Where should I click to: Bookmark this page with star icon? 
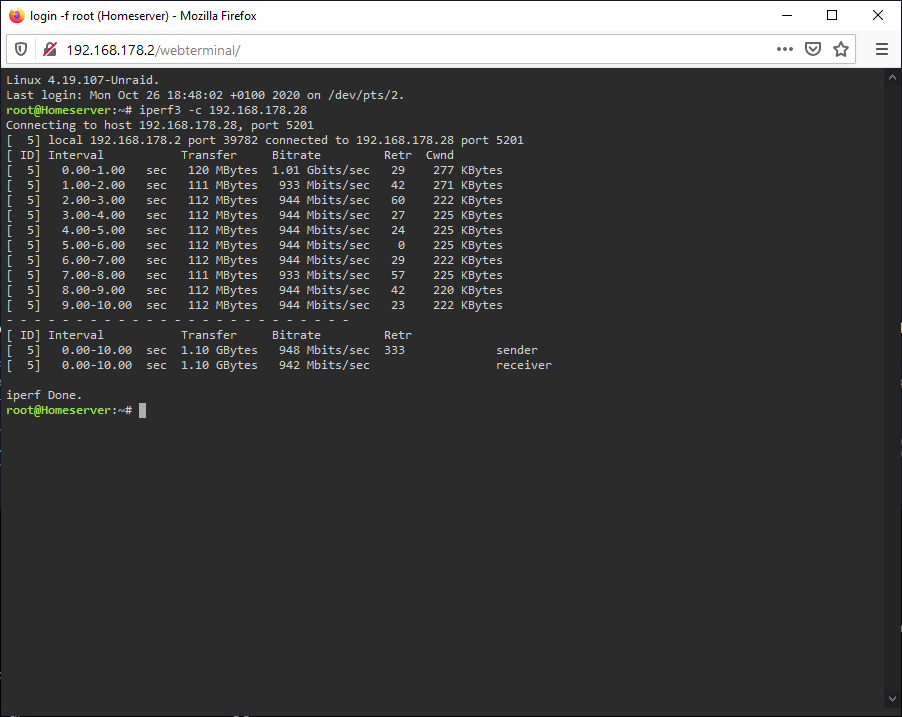(841, 49)
